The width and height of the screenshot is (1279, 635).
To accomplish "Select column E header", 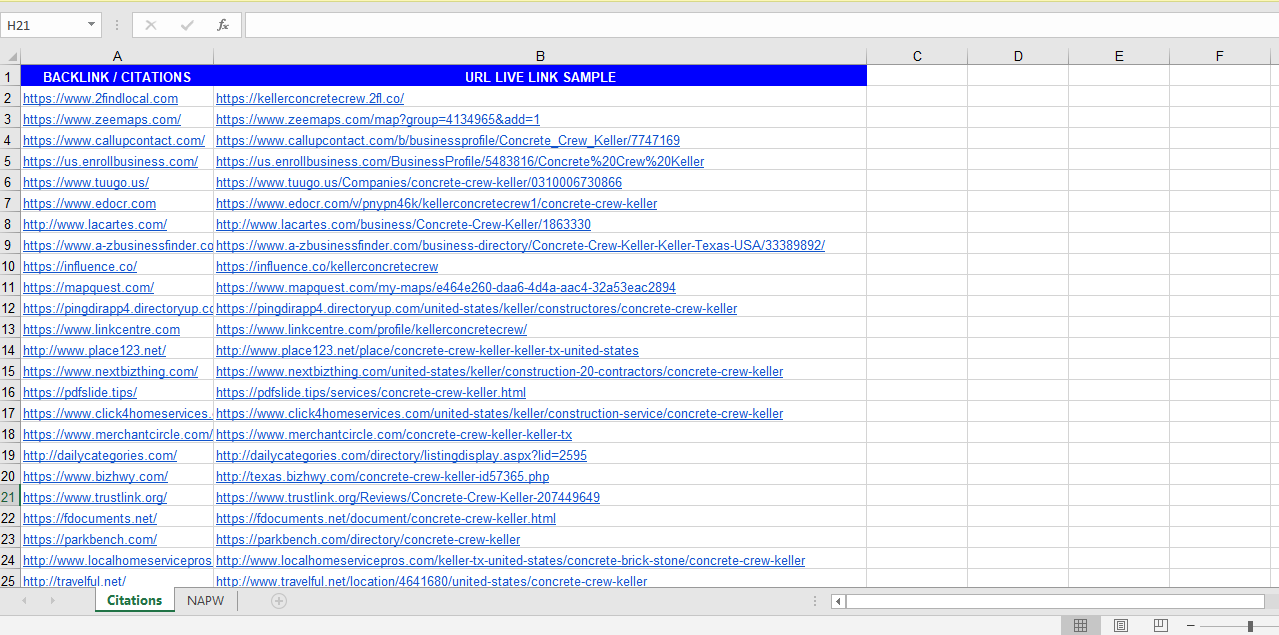I will pos(1119,56).
